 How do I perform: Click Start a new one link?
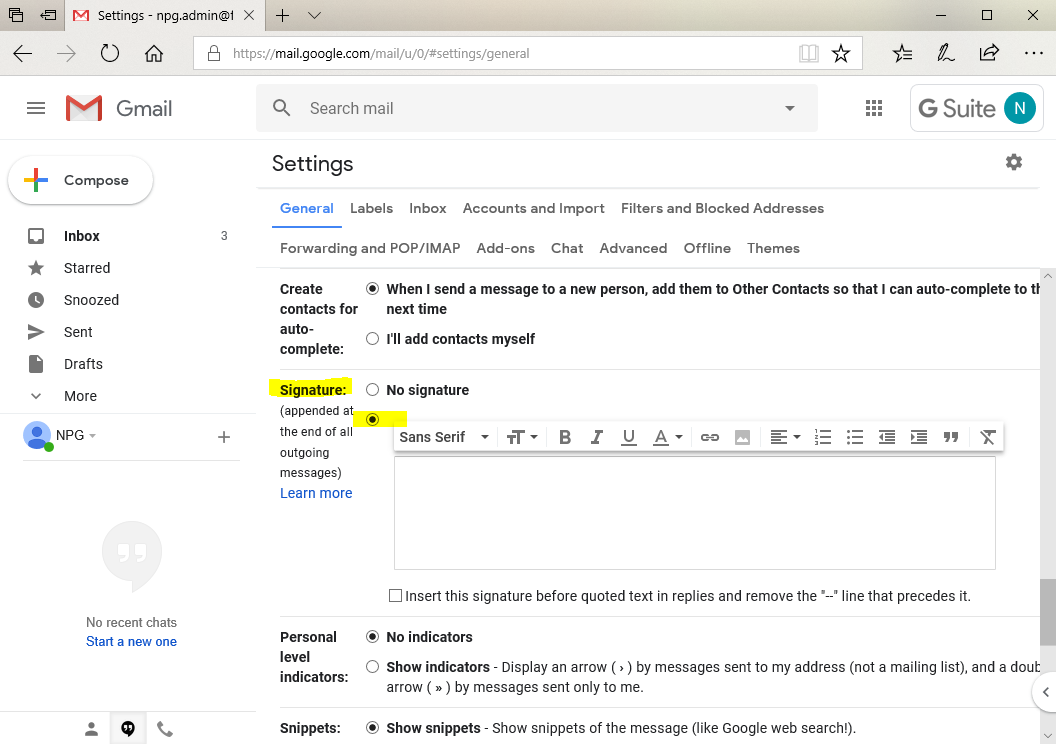coord(131,642)
